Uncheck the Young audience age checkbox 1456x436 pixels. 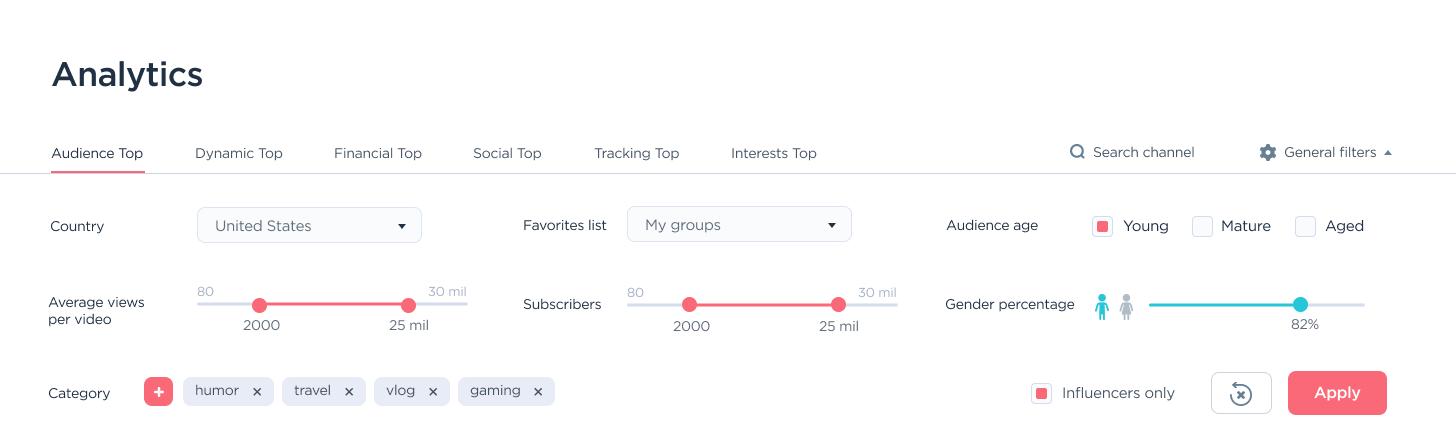(x=1103, y=226)
